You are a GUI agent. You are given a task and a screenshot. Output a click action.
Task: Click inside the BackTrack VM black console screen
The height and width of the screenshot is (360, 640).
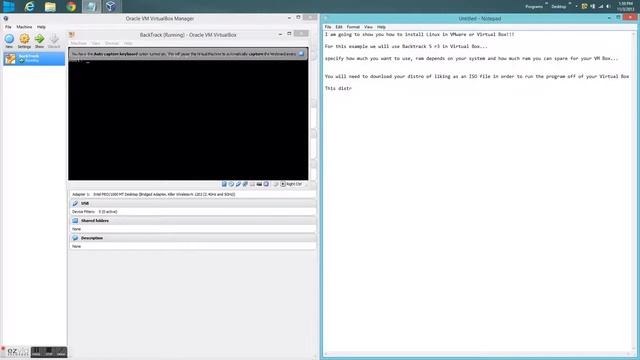point(188,119)
